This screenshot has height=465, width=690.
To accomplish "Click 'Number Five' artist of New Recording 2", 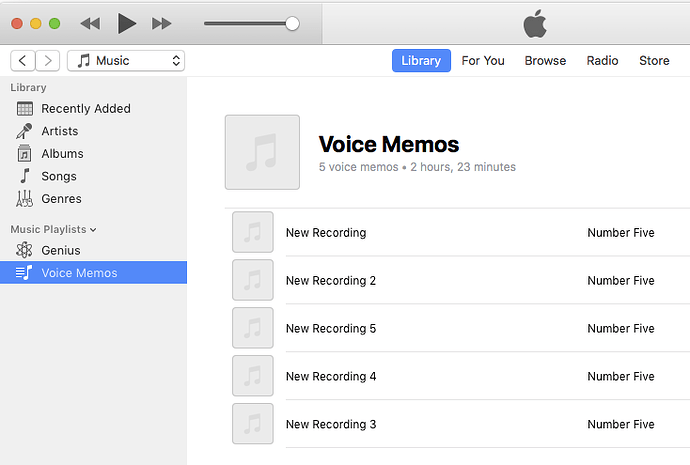I will click(x=621, y=280).
